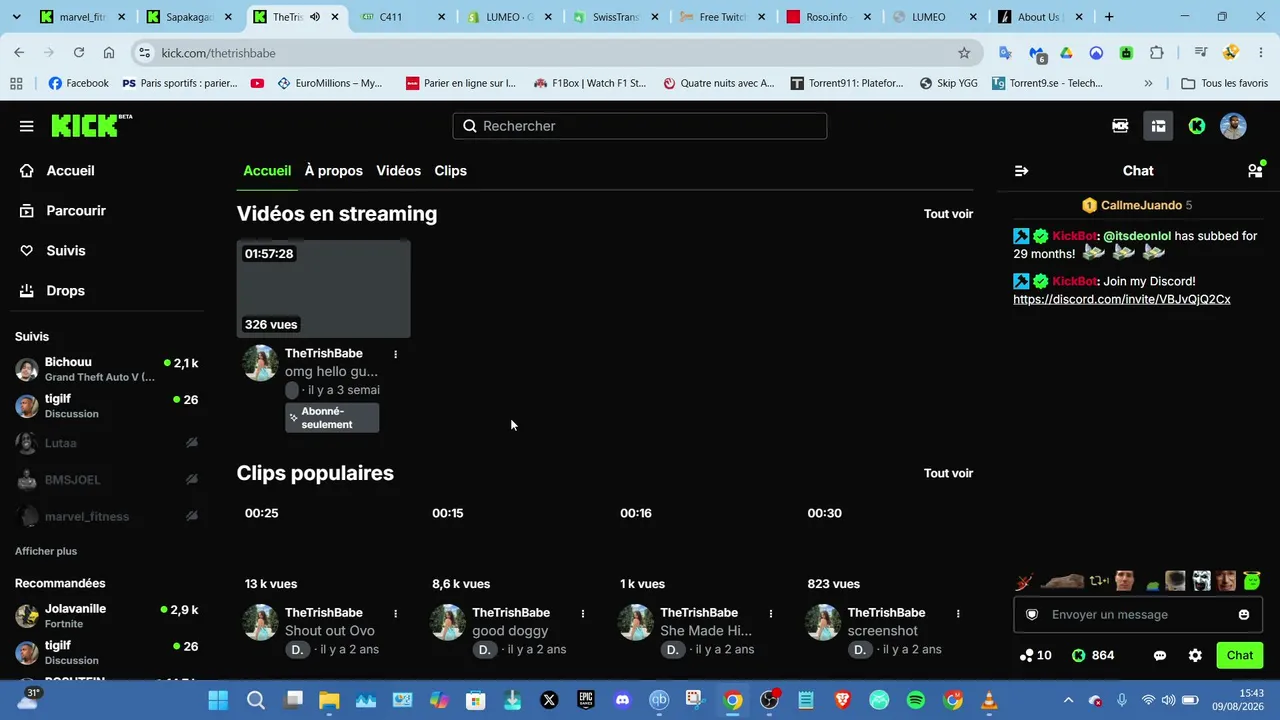Screen dimensions: 1280x720
Task: Open Lutaa offline followed channel
Action: [106, 443]
